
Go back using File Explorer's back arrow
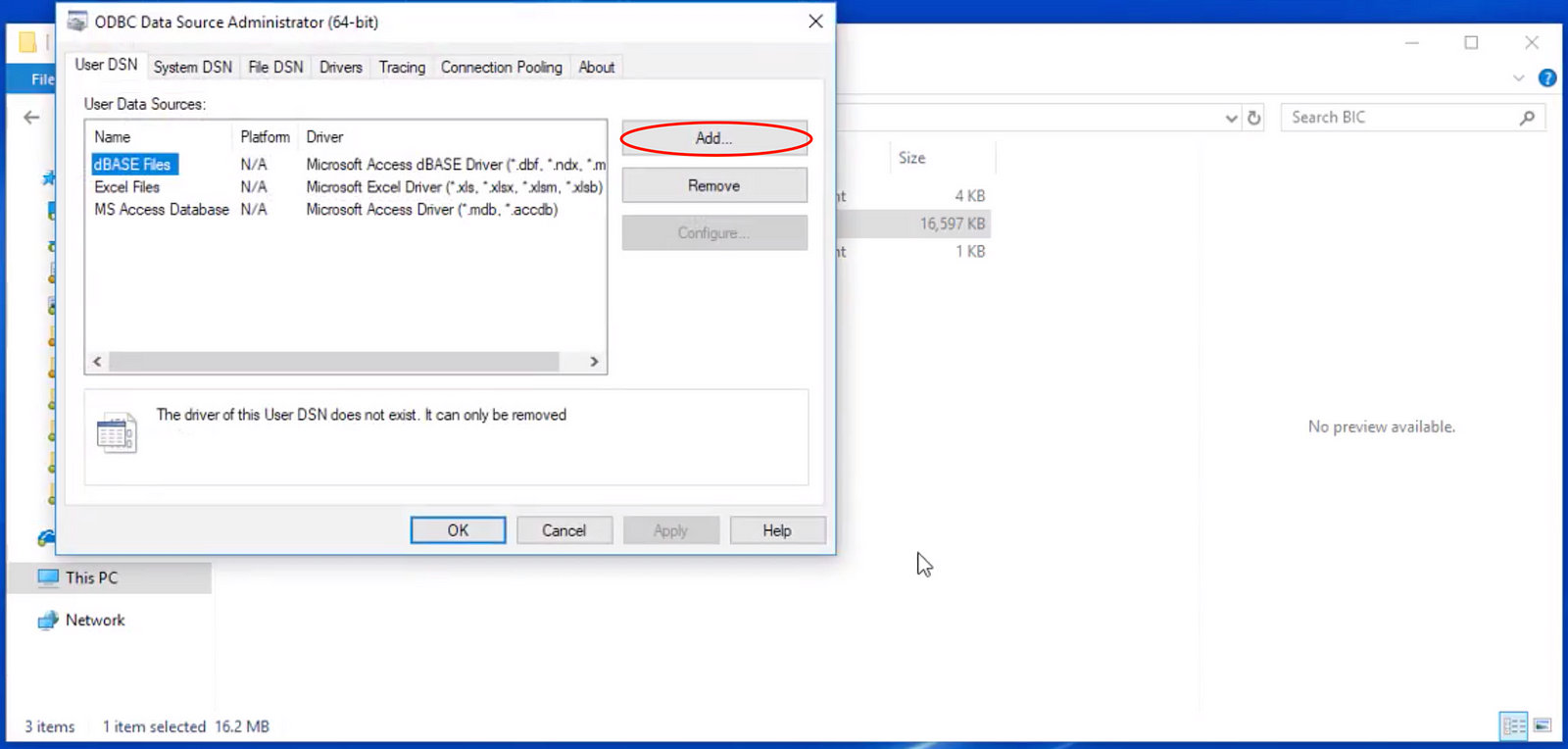tap(31, 118)
